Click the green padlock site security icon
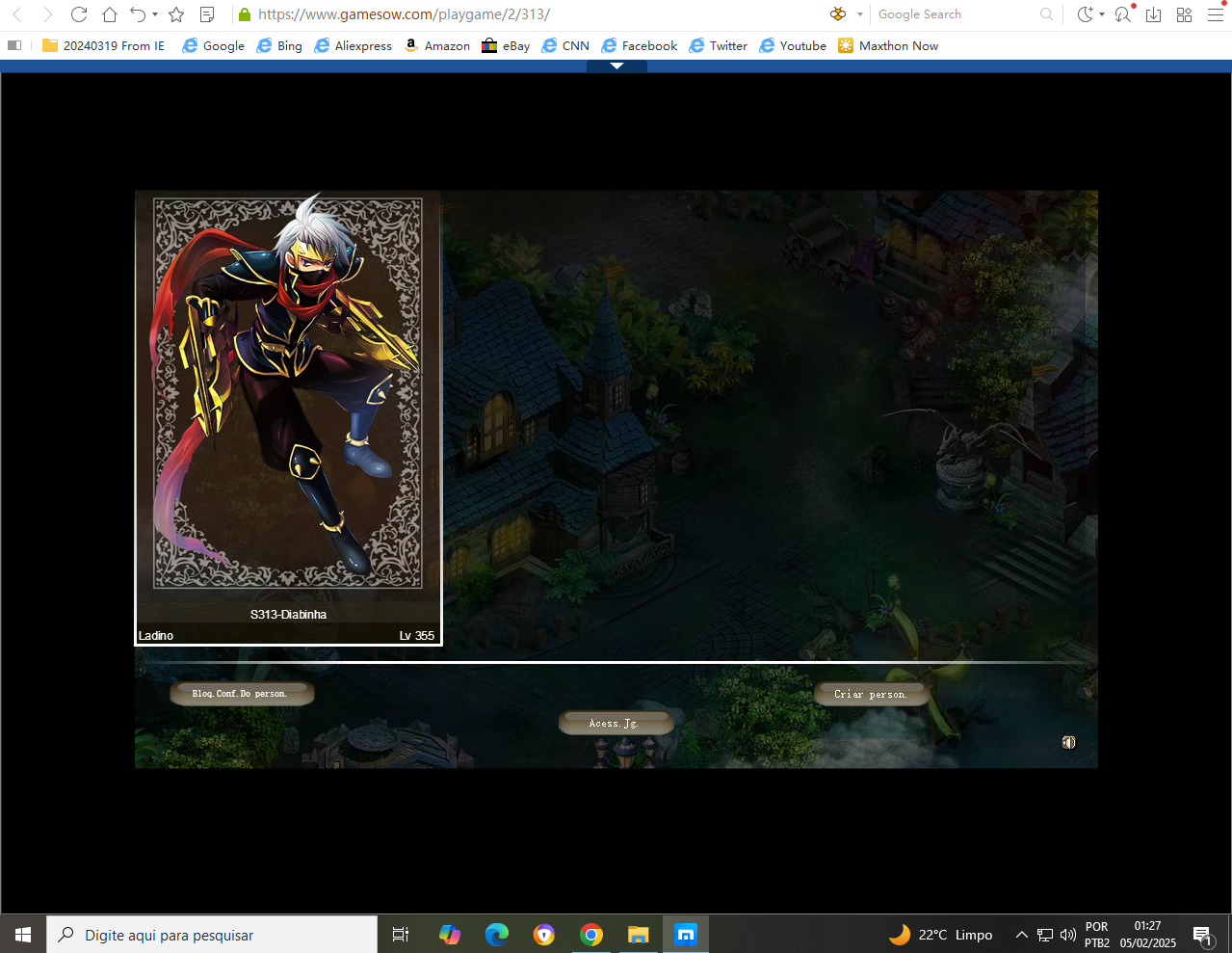This screenshot has height=953, width=1232. point(244,14)
